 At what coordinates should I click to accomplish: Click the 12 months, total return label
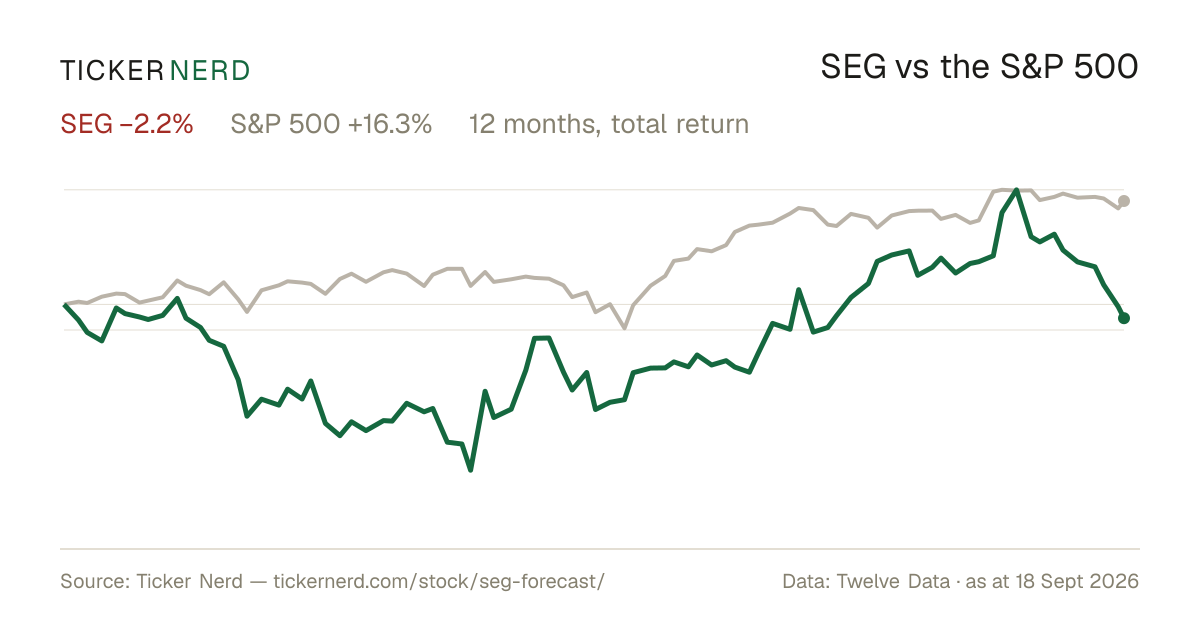tap(609, 125)
